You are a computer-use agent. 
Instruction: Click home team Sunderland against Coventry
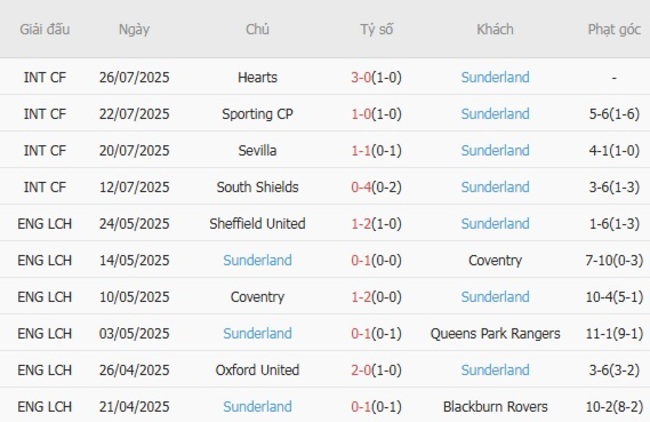click(x=257, y=260)
